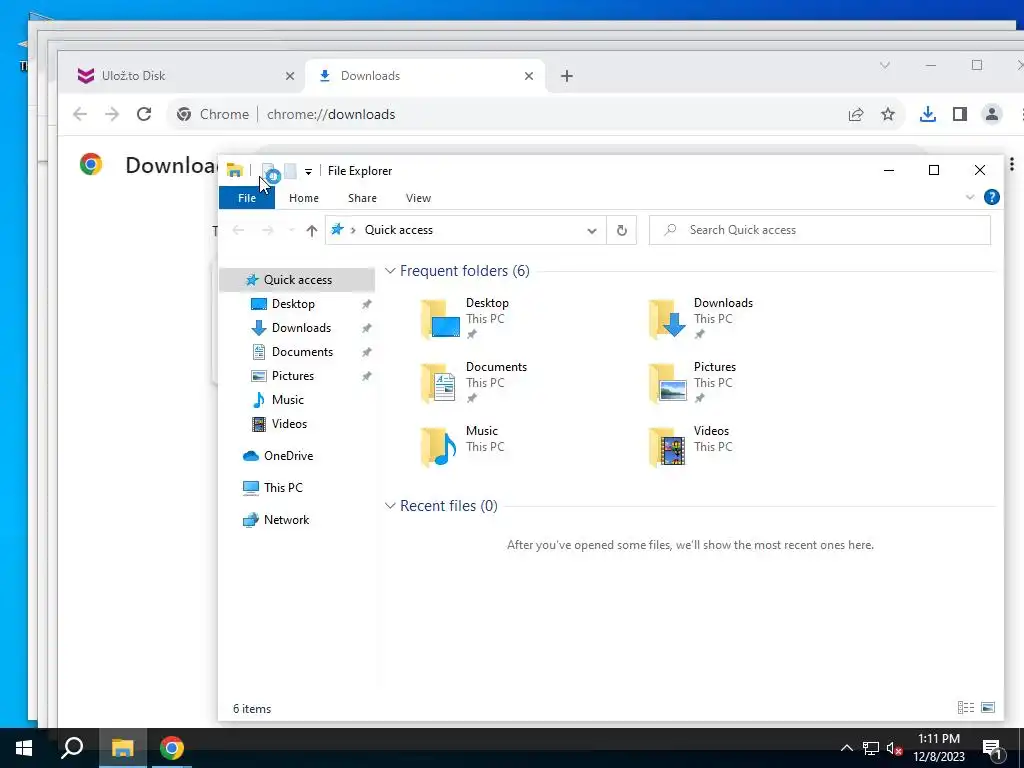The height and width of the screenshot is (768, 1024).
Task: Select Music in the navigation pane
Action: 287,400
